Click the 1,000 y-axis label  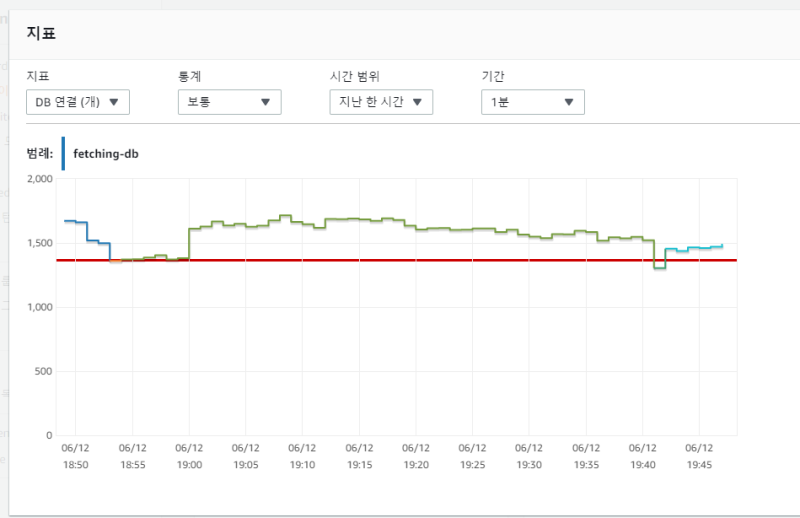coord(38,307)
